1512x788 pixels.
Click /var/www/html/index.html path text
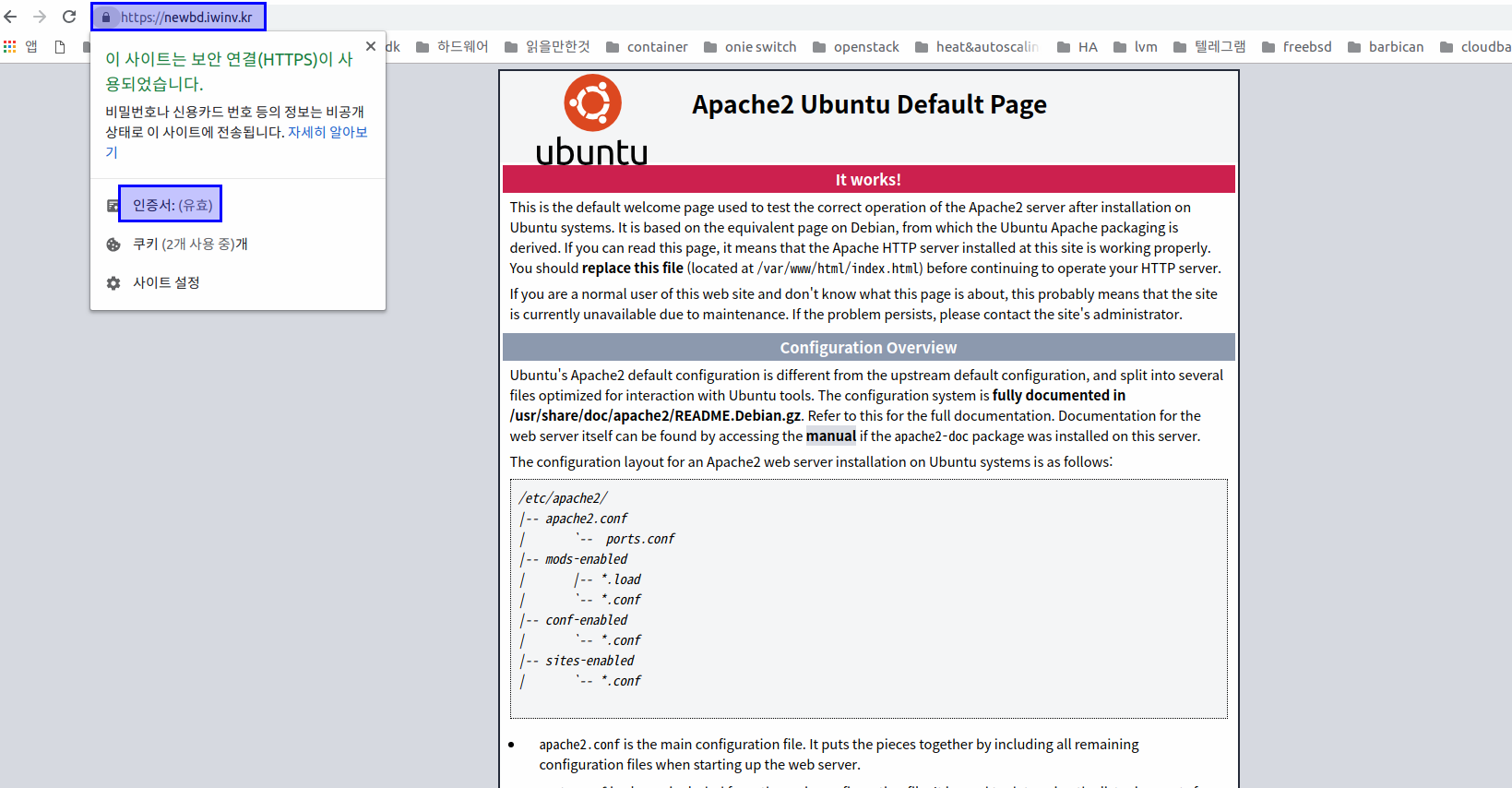[839, 269]
